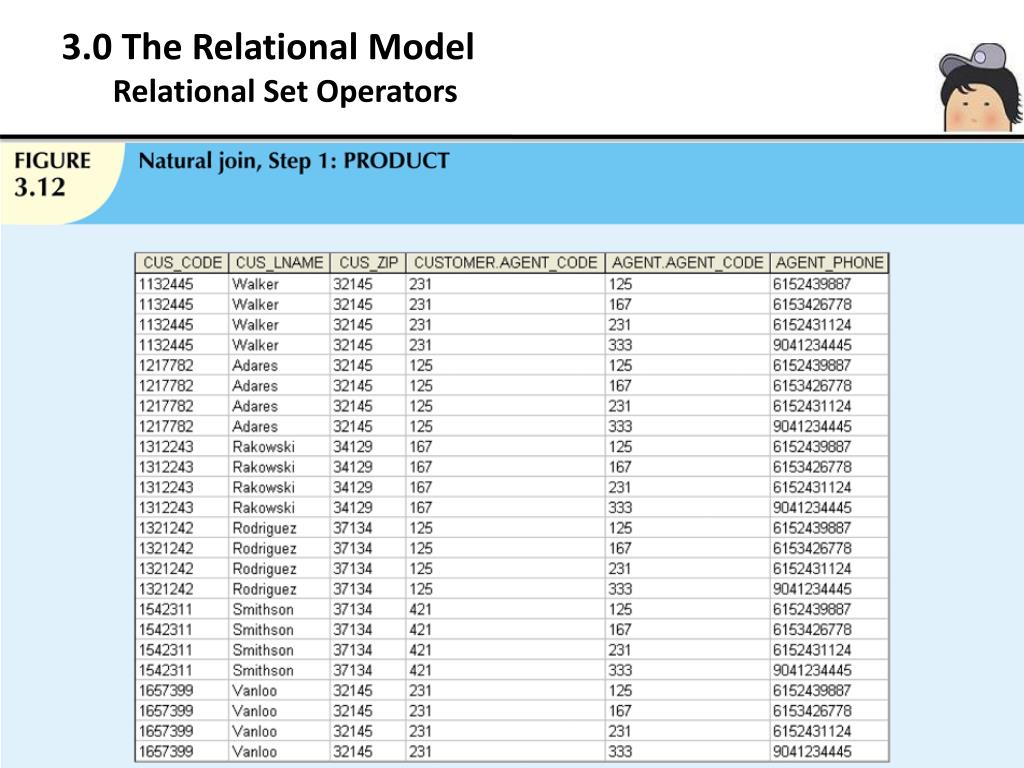
Task: Click AGENT.AGENT_CODE 231 in the Smithson row
Action: tap(620, 650)
